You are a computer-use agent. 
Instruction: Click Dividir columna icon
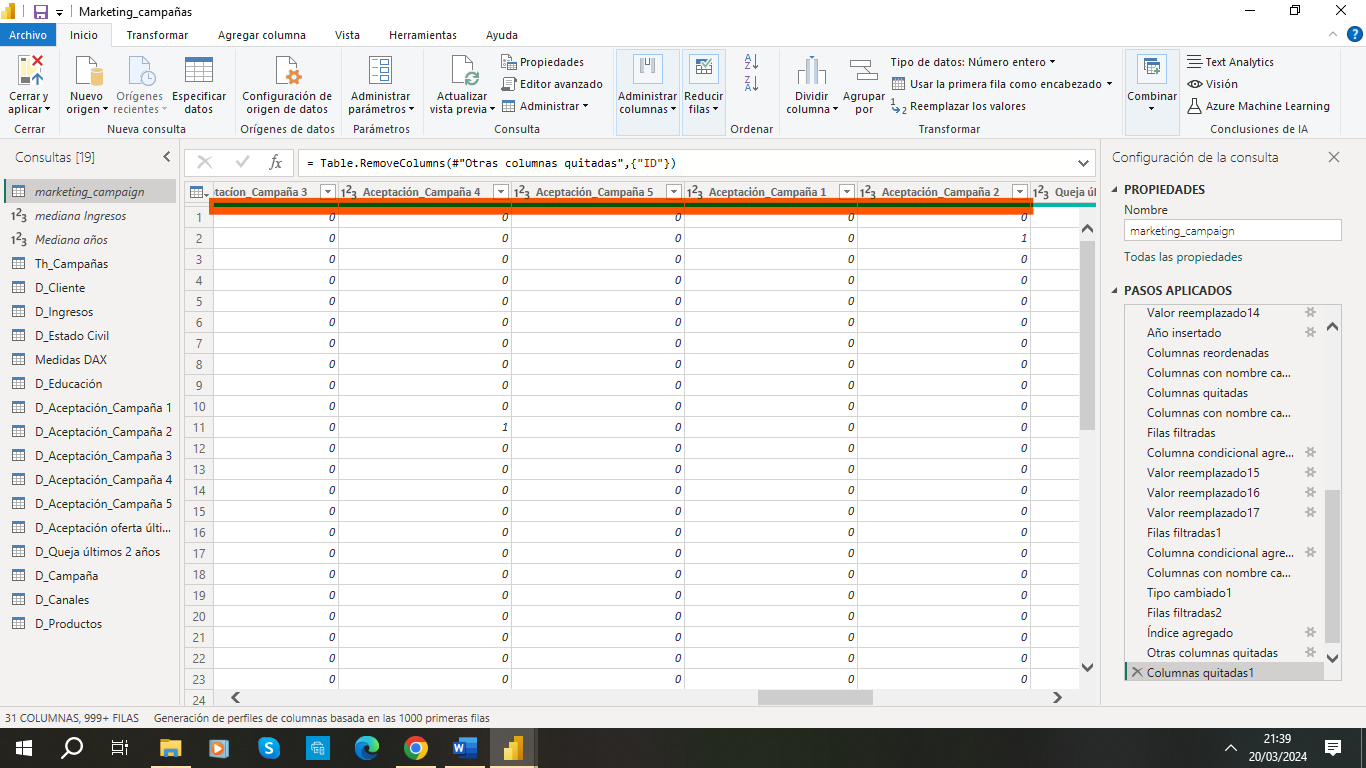pyautogui.click(x=812, y=72)
